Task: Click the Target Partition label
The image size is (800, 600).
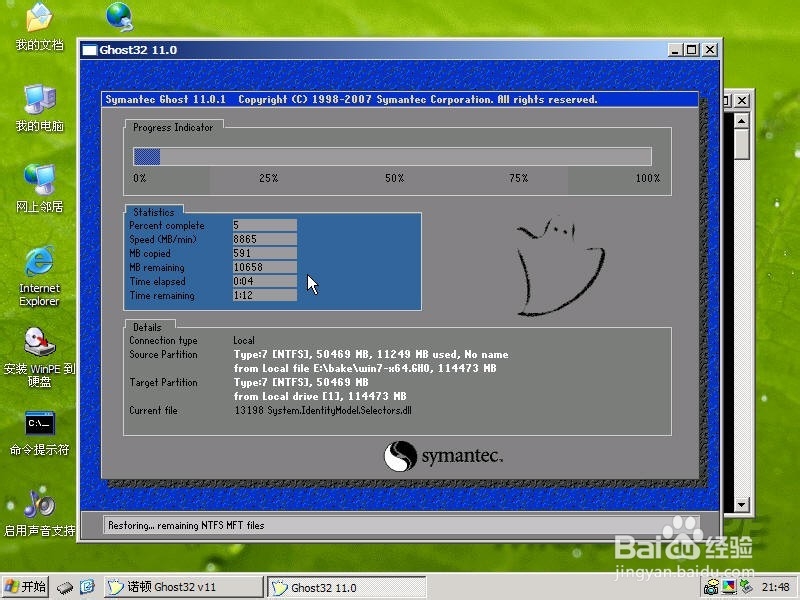Action: (x=163, y=382)
